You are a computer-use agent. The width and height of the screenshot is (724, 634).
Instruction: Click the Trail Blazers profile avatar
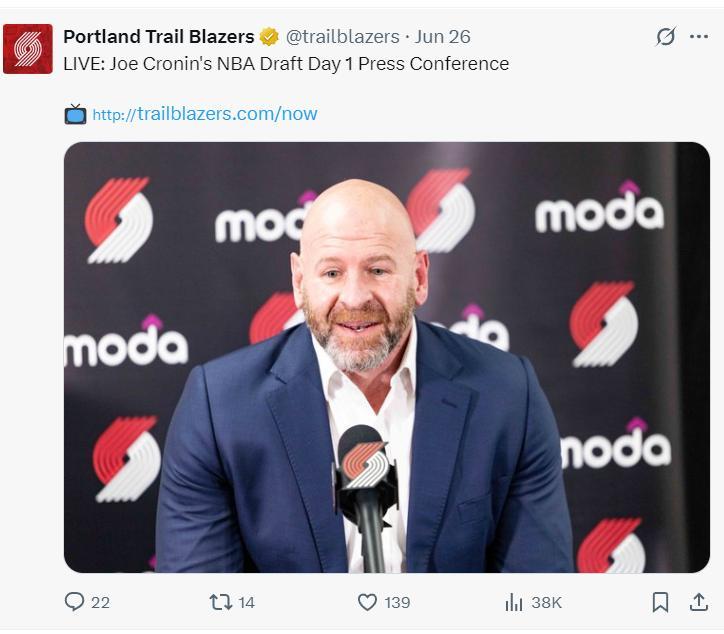tap(27, 49)
